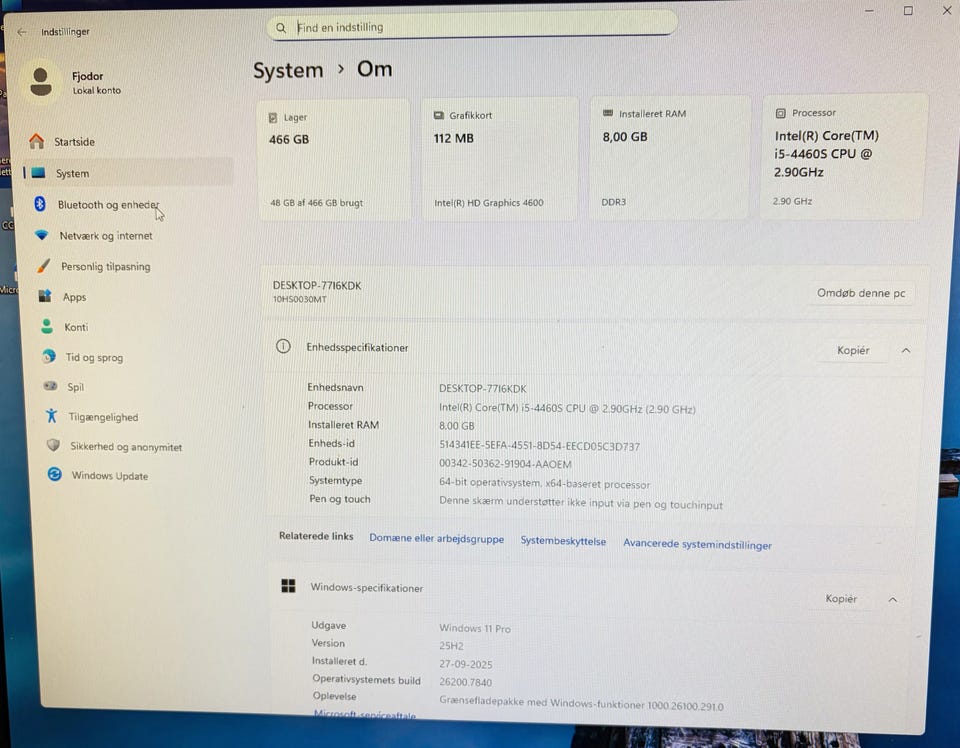The width and height of the screenshot is (960, 748).
Task: Click Omdøb denne pc button
Action: [x=861, y=293]
